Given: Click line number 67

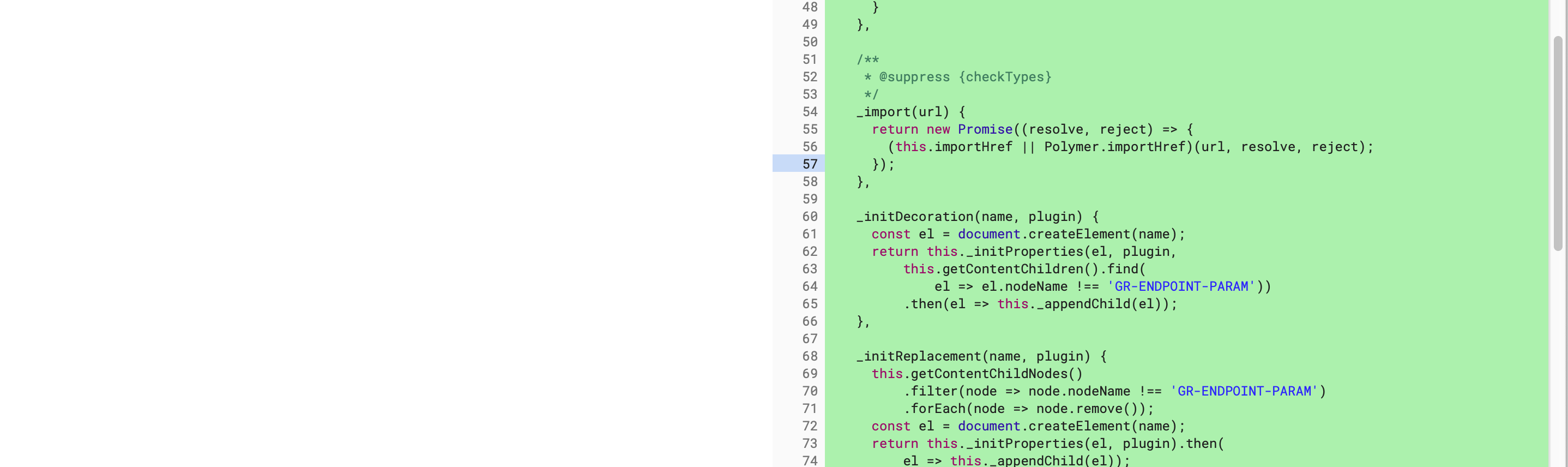Looking at the screenshot, I should (x=810, y=339).
